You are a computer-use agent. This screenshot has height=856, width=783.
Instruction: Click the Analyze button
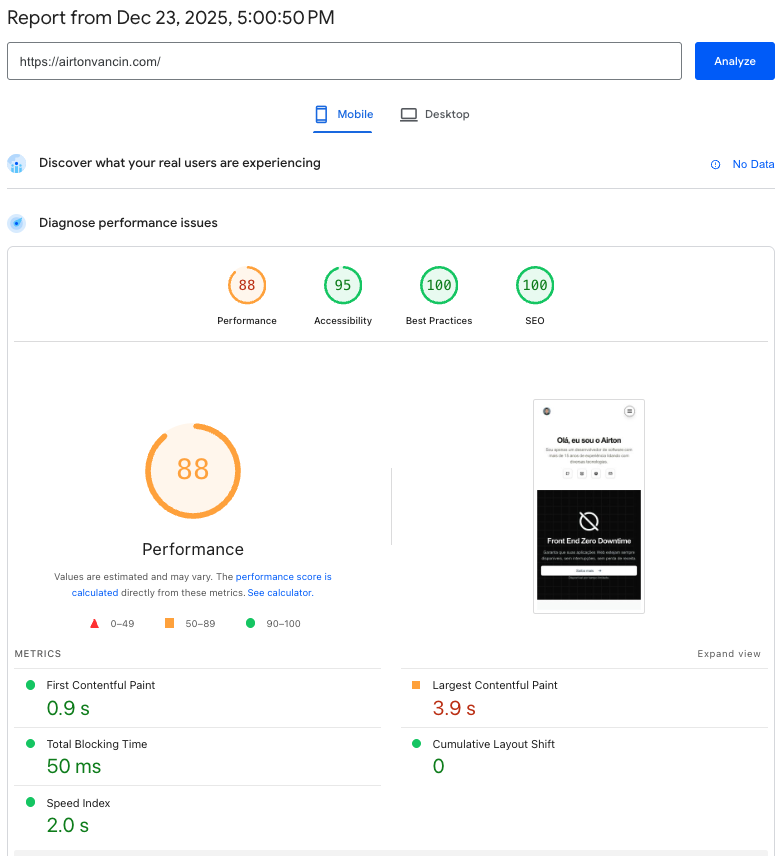(734, 61)
